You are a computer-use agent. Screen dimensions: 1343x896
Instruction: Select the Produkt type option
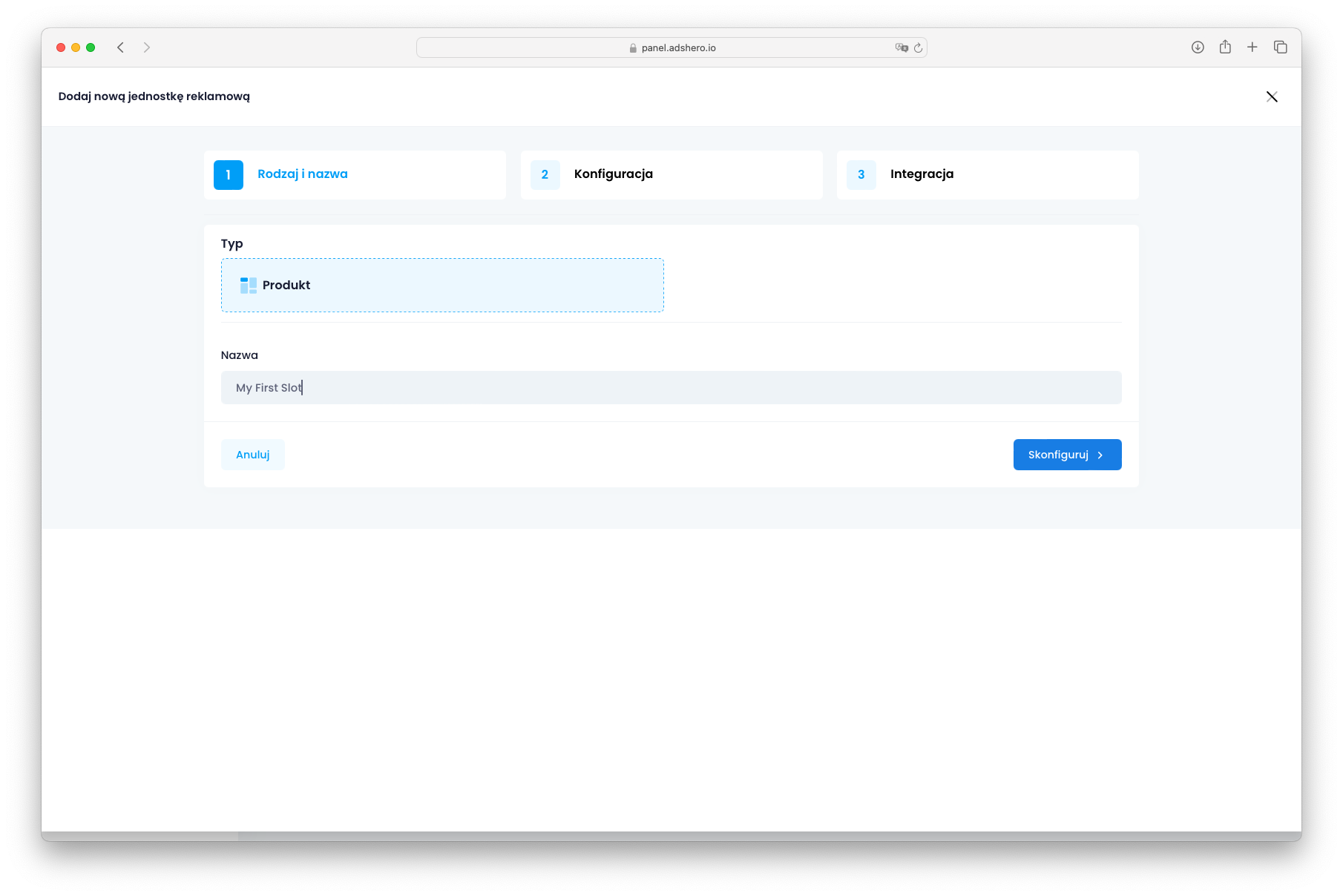coord(442,286)
